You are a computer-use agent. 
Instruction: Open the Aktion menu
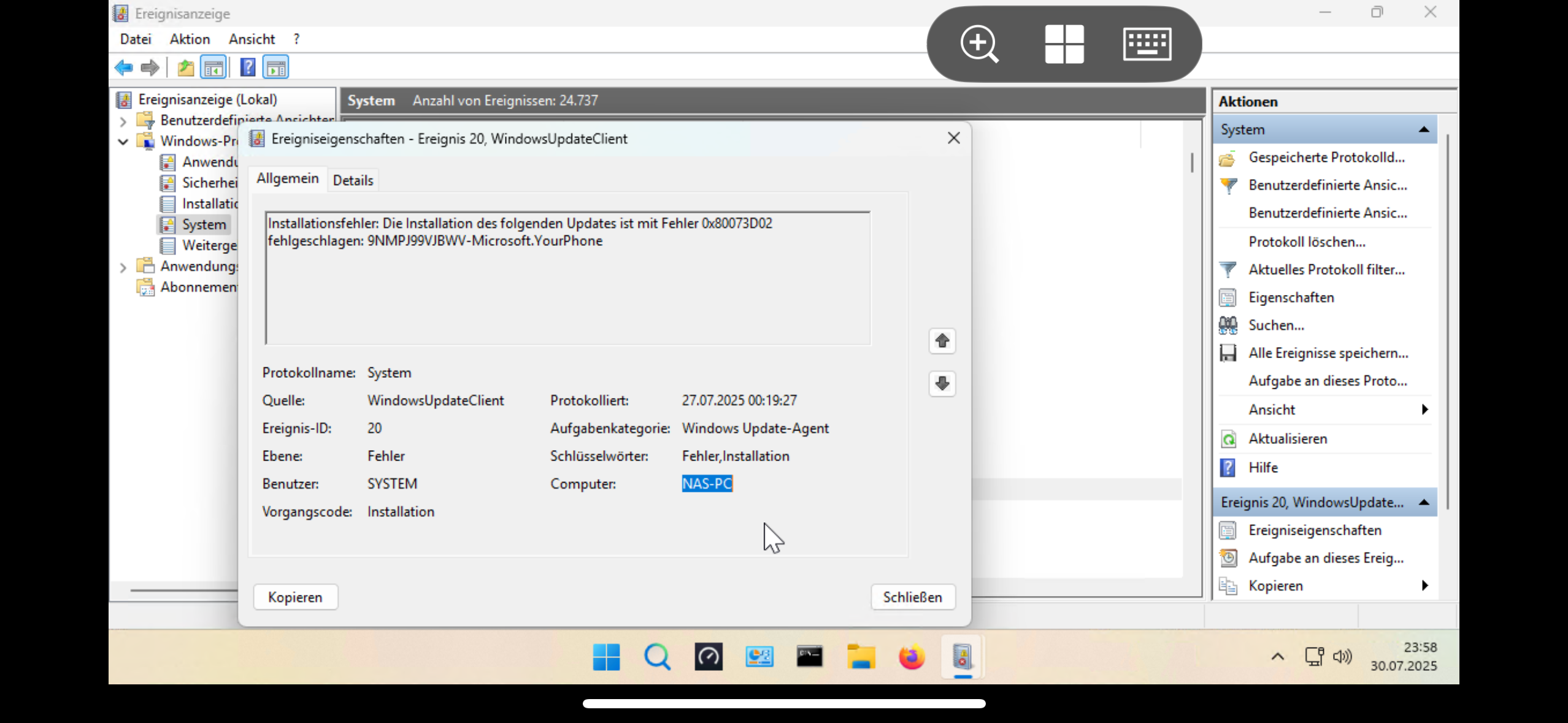[190, 39]
